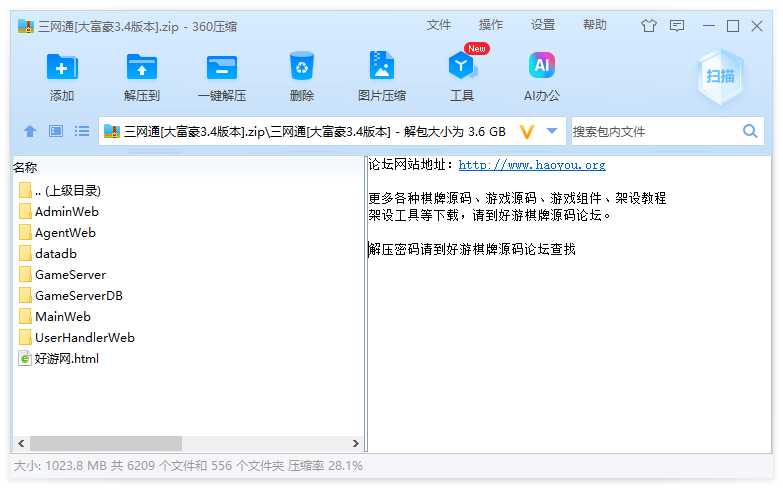Click the 删除 (Delete) recycle bin icon
Viewport: 783px width, 488px height.
click(302, 66)
